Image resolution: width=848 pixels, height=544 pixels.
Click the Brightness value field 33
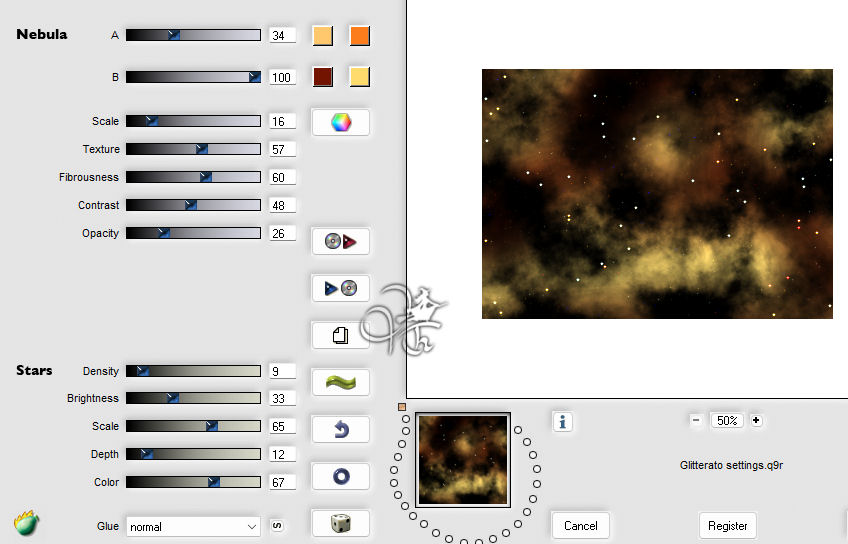pyautogui.click(x=282, y=399)
